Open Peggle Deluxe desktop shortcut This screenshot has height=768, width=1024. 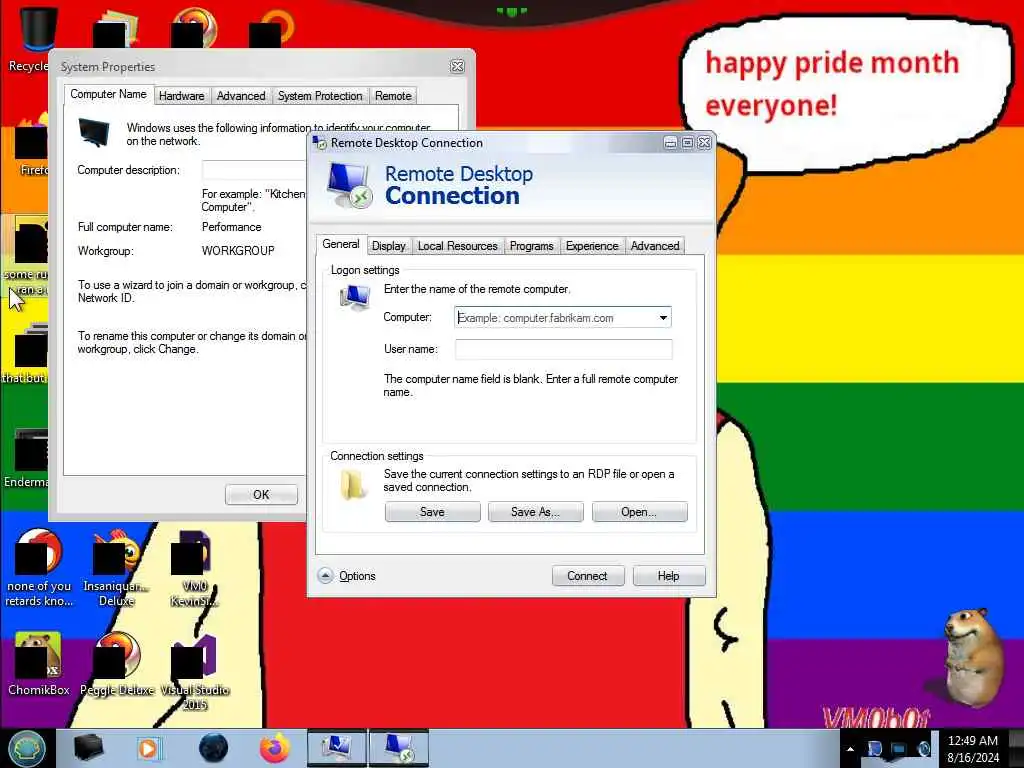[x=117, y=664]
